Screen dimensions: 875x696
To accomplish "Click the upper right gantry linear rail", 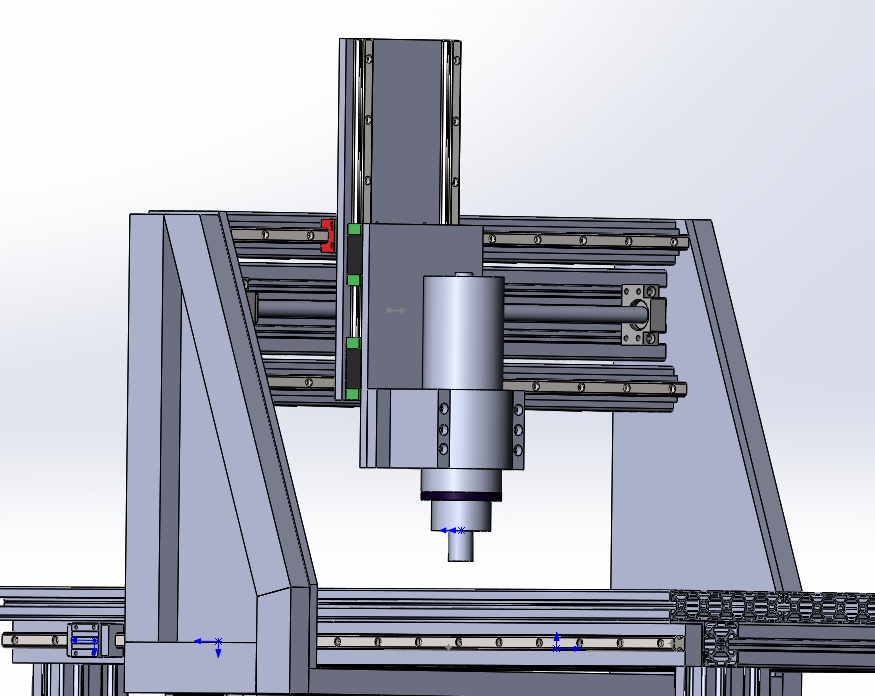I will pos(586,240).
